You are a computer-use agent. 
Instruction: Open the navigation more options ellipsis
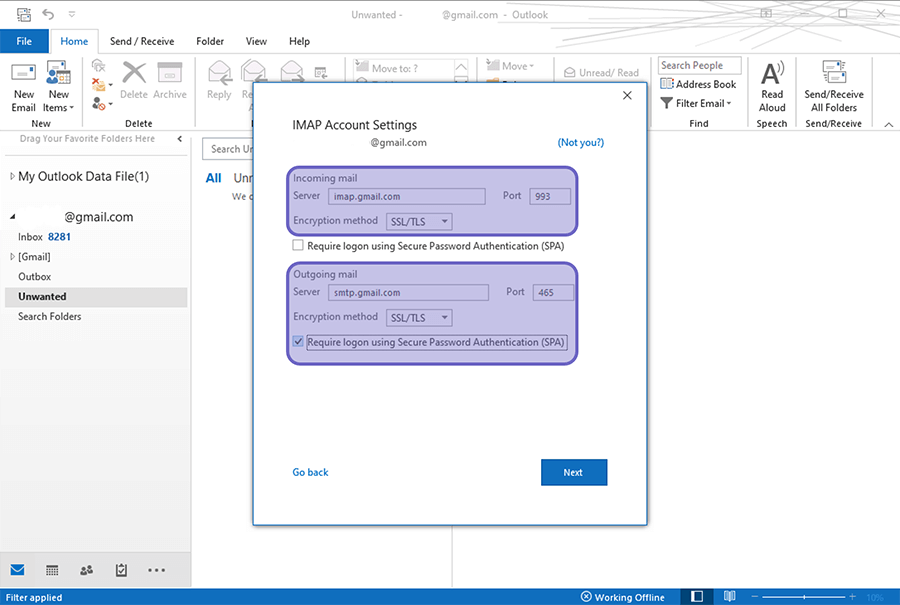pos(156,570)
